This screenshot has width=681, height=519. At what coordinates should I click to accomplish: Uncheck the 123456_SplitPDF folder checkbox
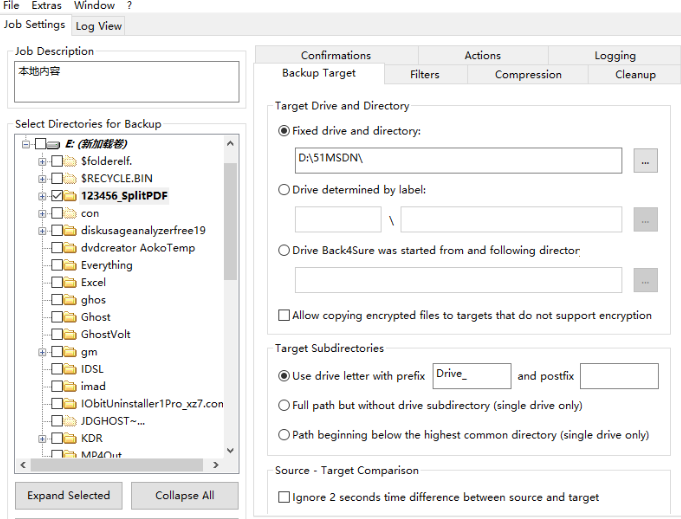click(x=56, y=196)
